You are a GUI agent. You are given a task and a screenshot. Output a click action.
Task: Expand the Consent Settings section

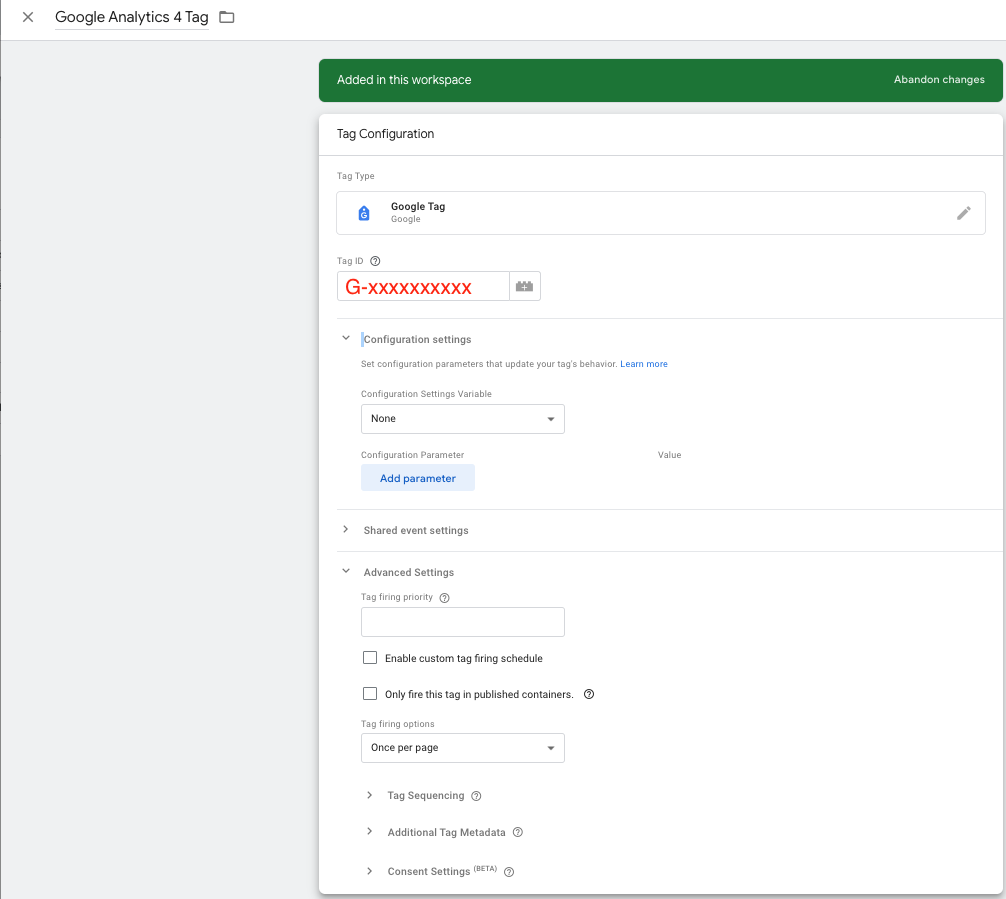click(x=370, y=871)
